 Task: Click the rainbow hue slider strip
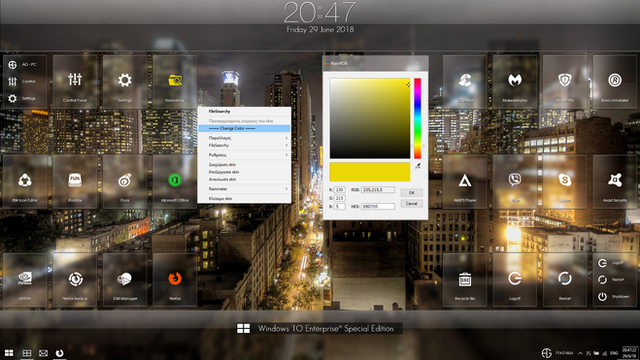click(418, 118)
